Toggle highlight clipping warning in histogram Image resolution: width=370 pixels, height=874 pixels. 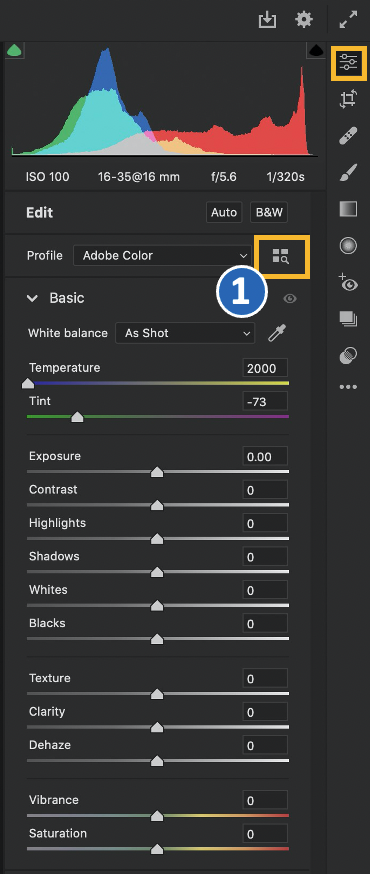(x=317, y=51)
